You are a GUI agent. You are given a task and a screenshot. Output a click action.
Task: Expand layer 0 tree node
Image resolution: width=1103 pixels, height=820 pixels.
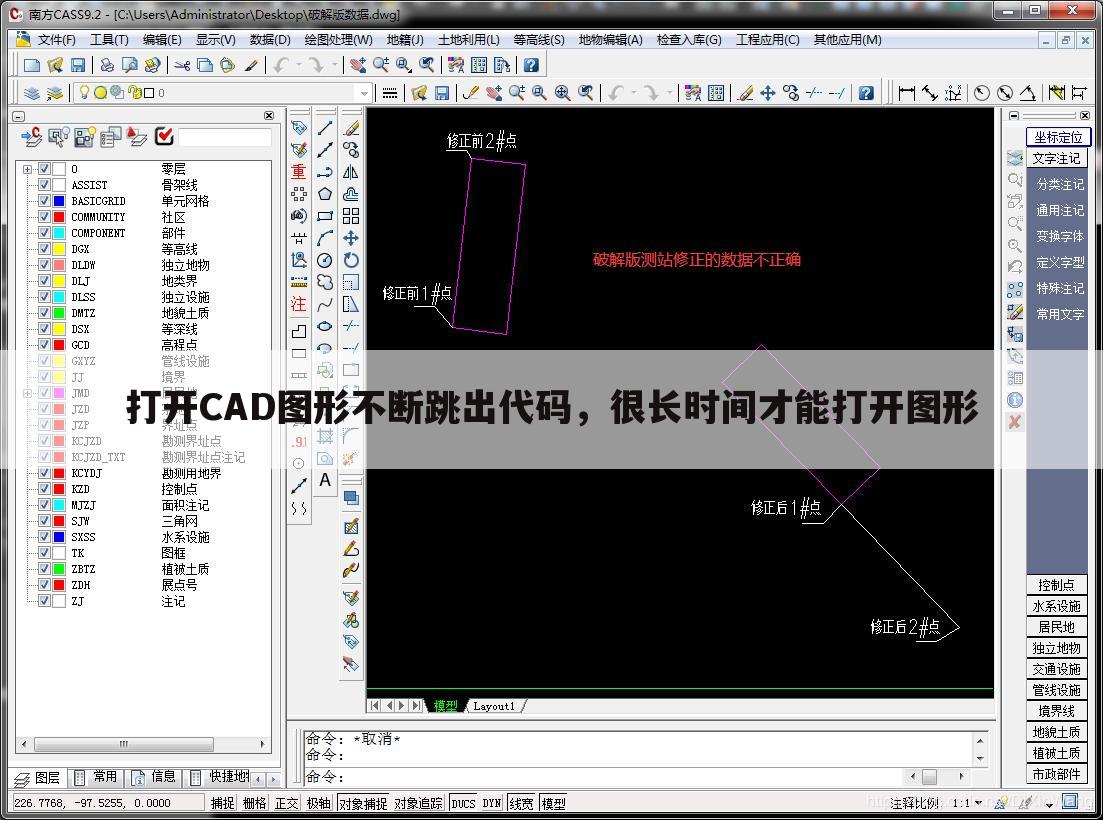[27, 169]
